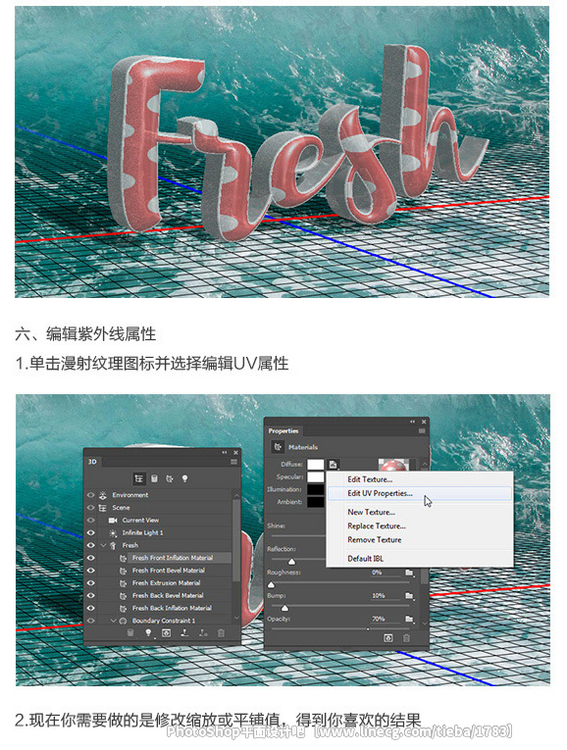The height and width of the screenshot is (750, 567).
Task: Click the render button in 3D panel footer
Action: (x=166, y=633)
